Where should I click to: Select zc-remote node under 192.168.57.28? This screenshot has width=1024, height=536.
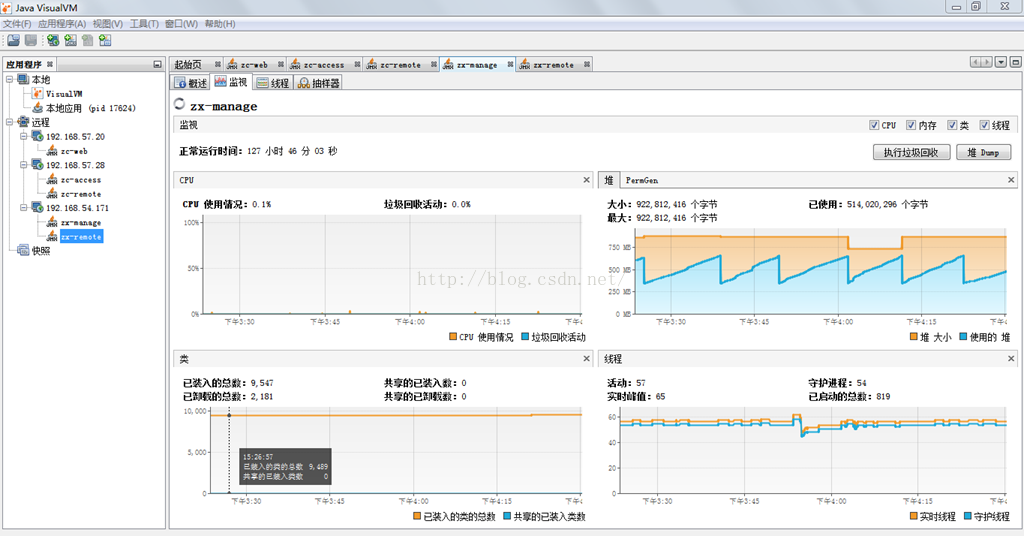(81, 194)
